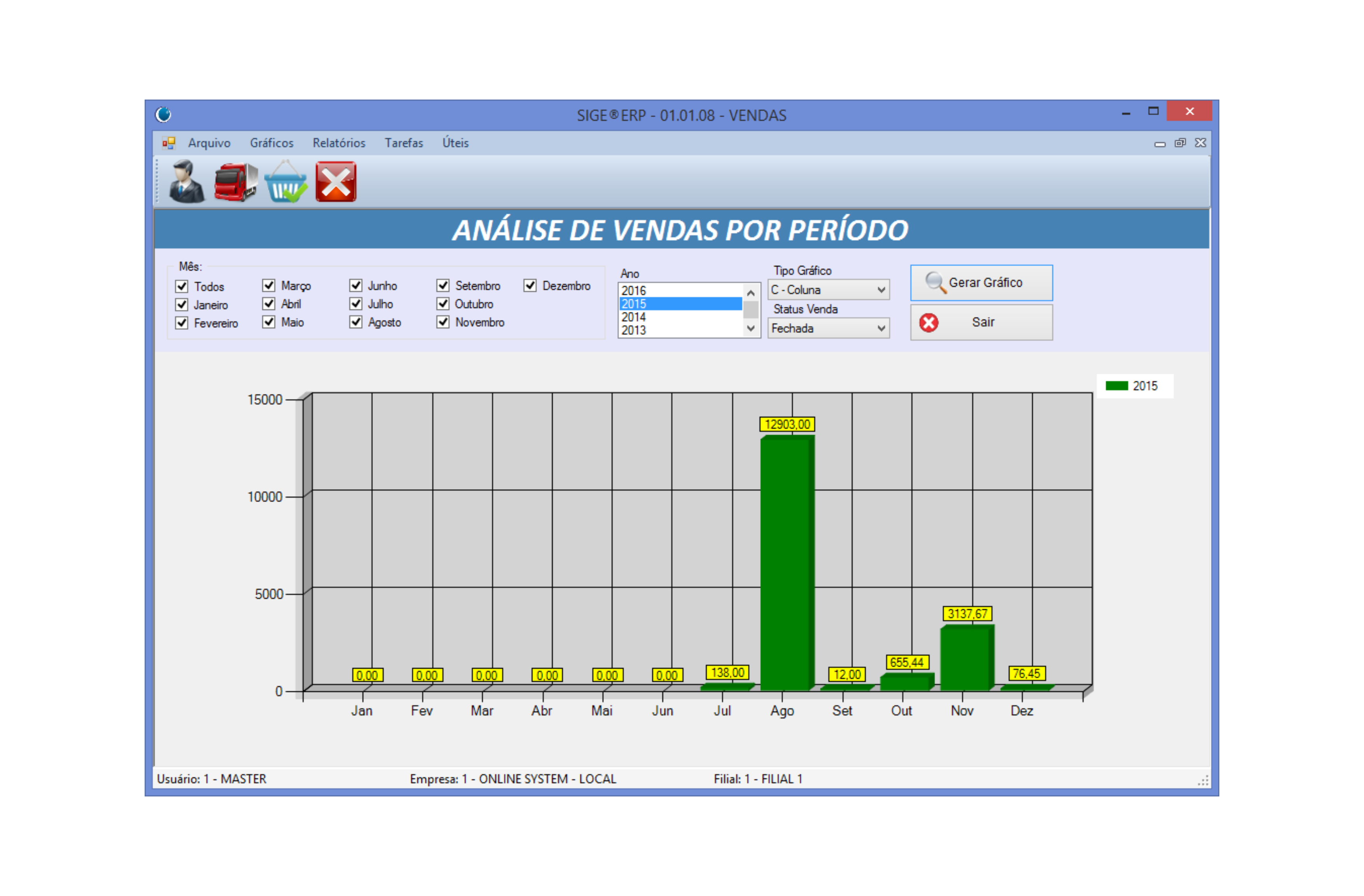
Task: Click the Ago axis label
Action: [x=782, y=711]
